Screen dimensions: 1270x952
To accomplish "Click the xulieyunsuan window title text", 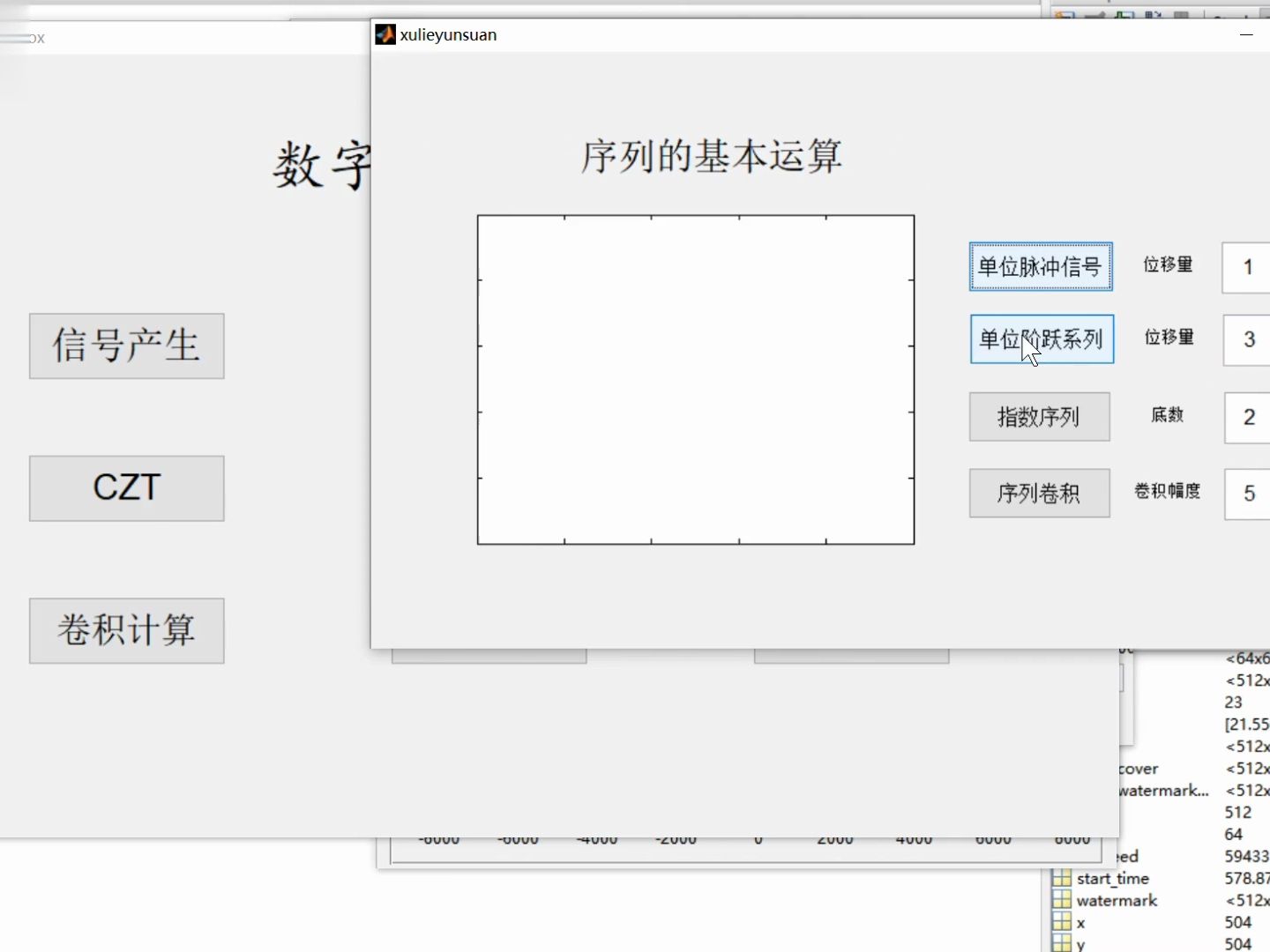I will 448,35.
